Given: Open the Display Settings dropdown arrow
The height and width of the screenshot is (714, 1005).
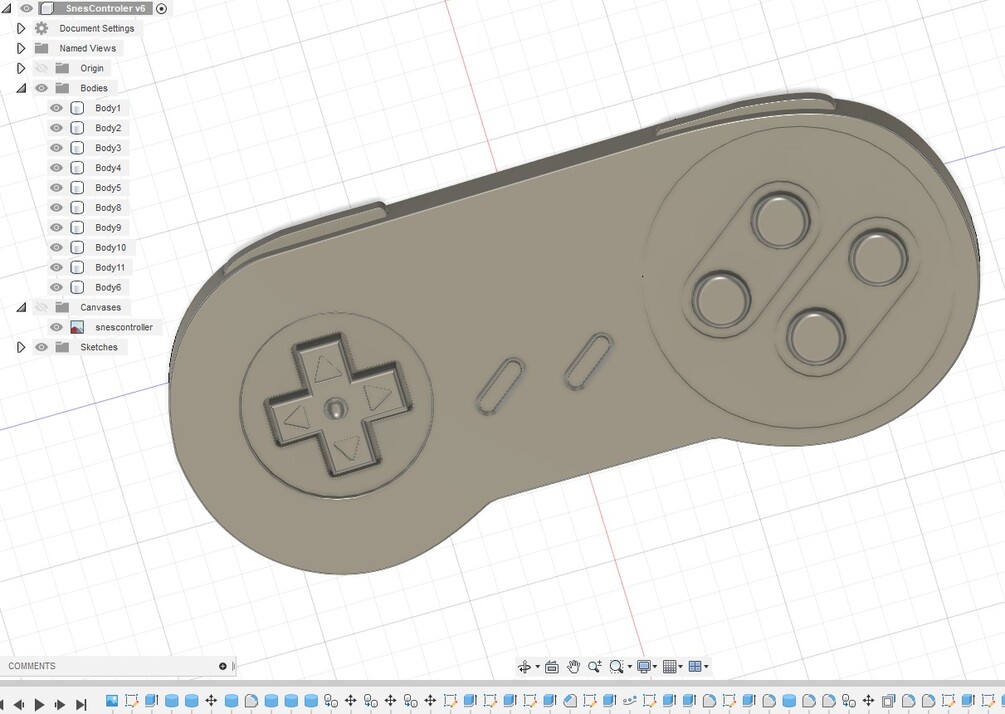Looking at the screenshot, I should 654,667.
